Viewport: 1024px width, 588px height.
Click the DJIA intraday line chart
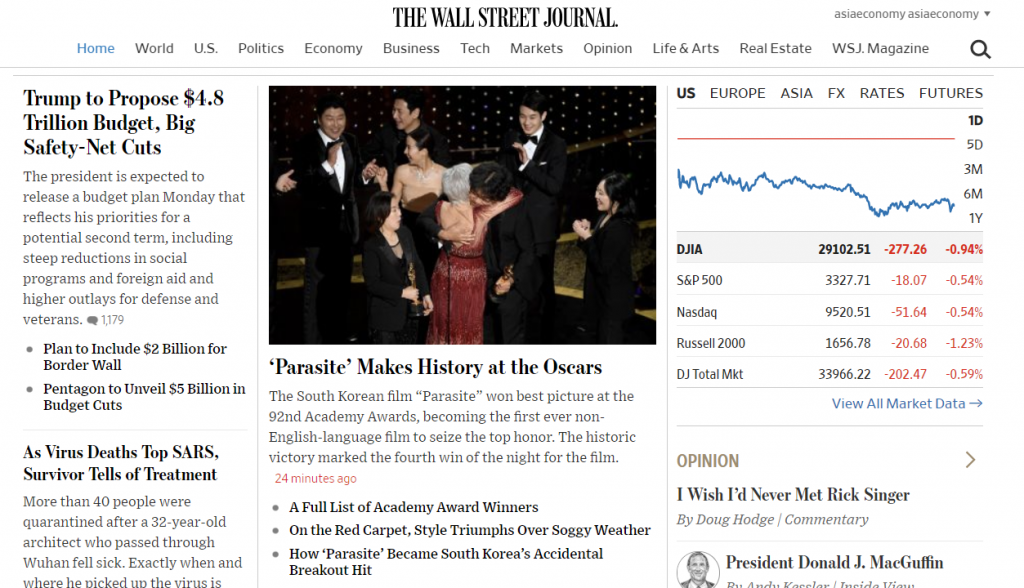click(x=816, y=193)
